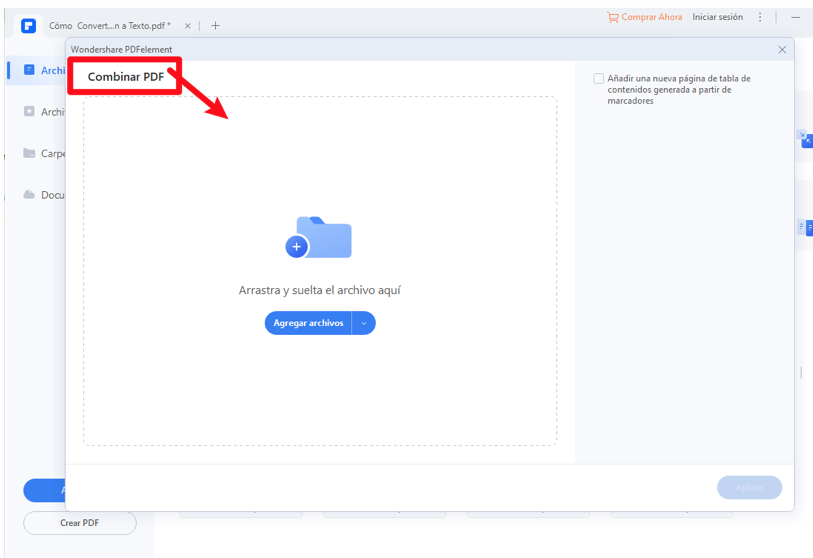Click the add folder icon in drop area
813x558 pixels.
(x=319, y=238)
